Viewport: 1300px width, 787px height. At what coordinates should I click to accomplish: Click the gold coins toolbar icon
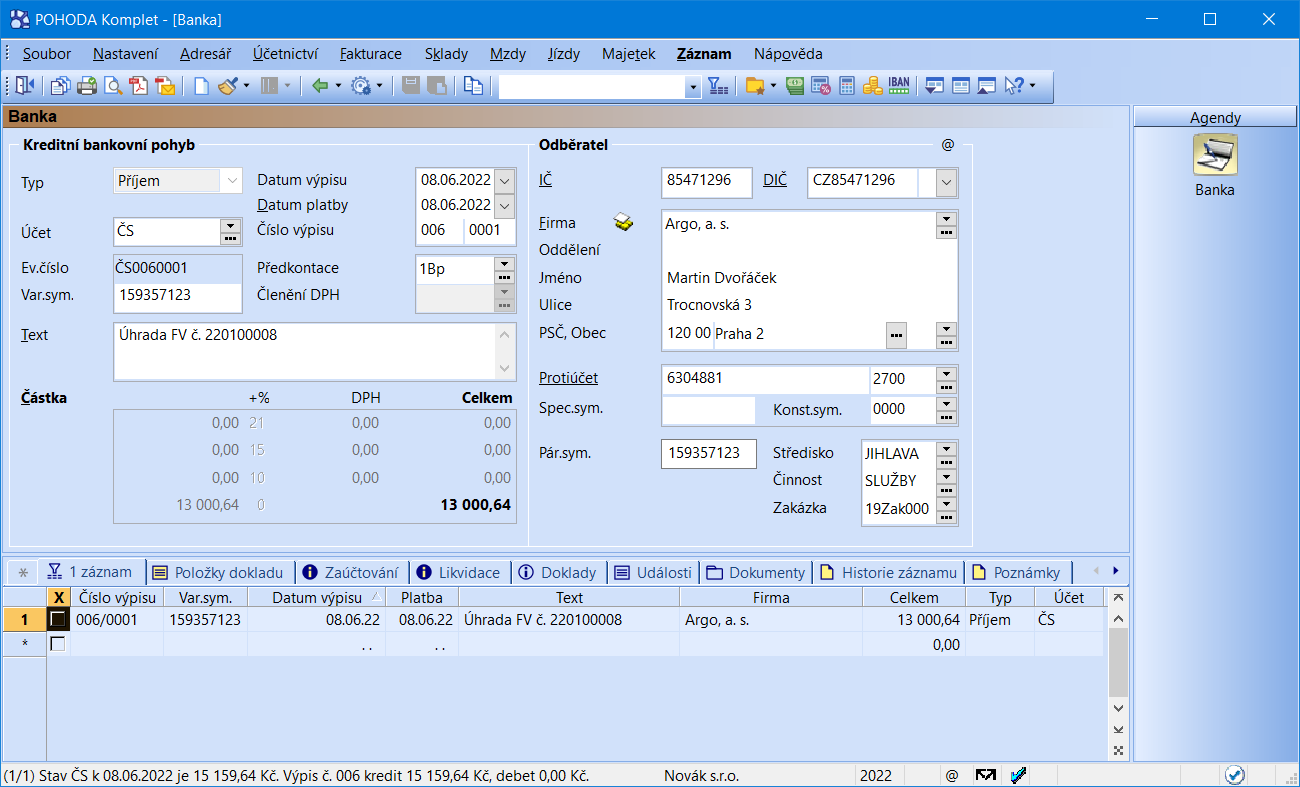[872, 86]
